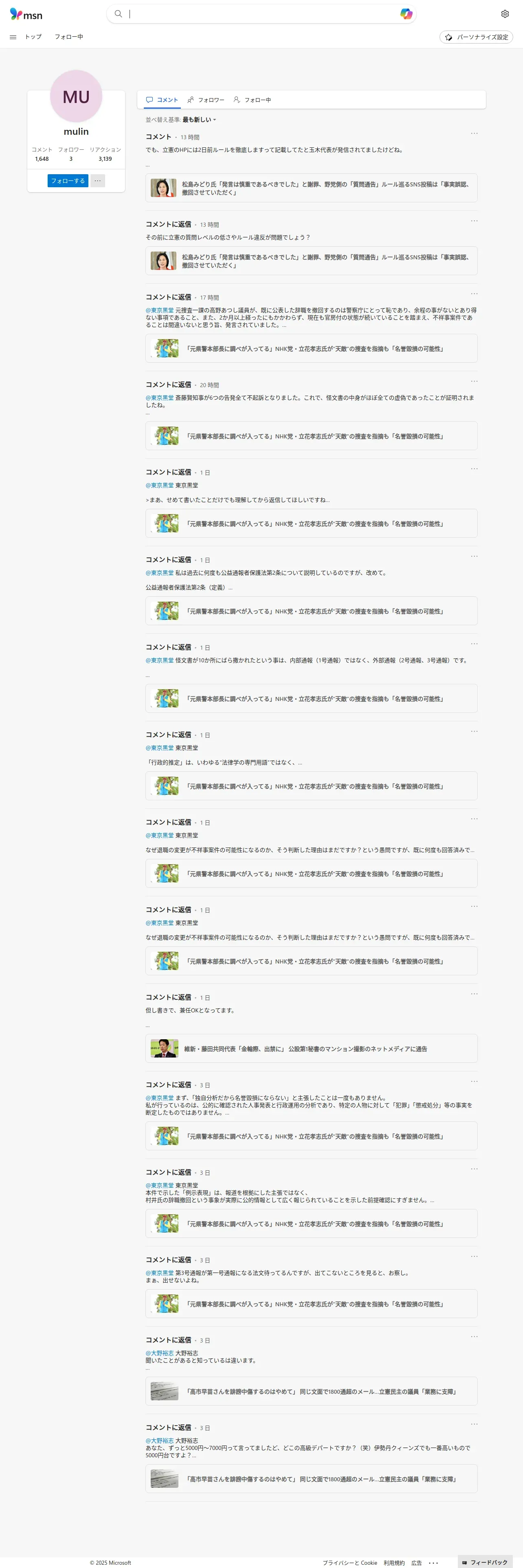Click the @大野裕志 mention in 伊勢丹クィーンズ reply
Viewport: 523px width, 1568px height.
(160, 1441)
